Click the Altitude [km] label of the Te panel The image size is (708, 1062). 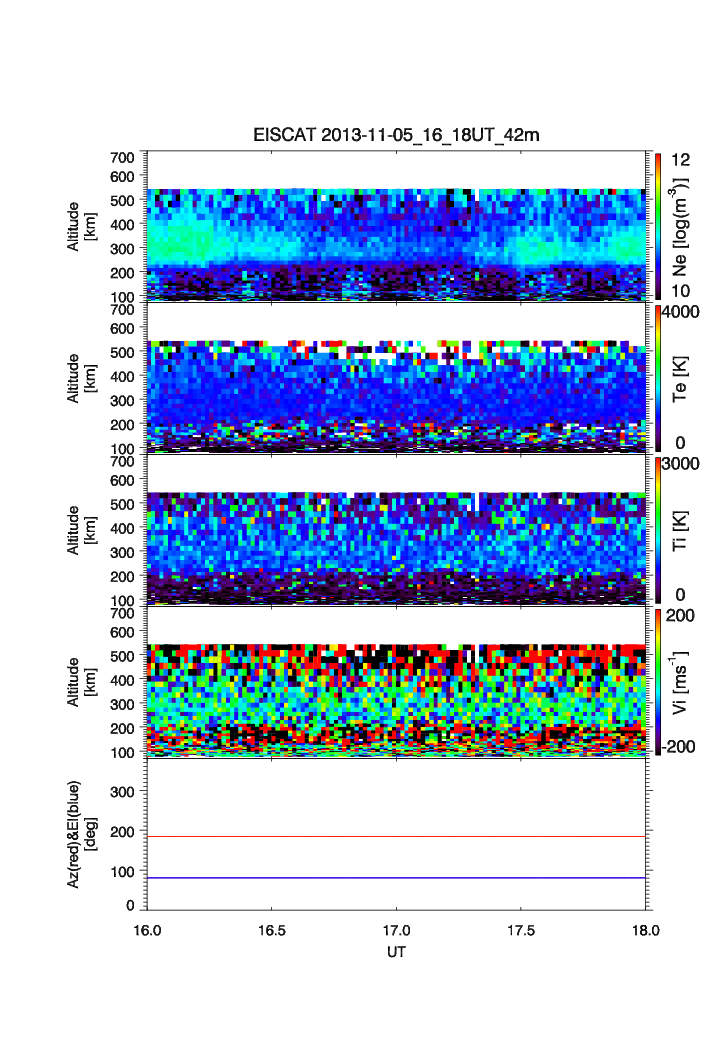tap(81, 379)
